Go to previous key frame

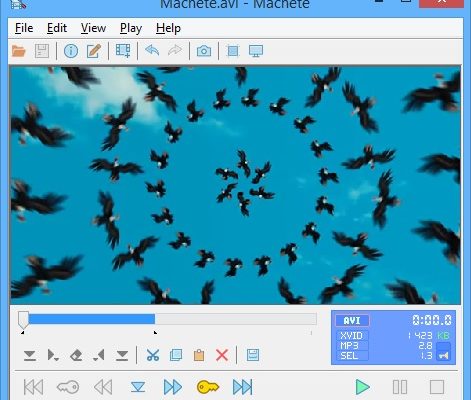[x=68, y=387]
